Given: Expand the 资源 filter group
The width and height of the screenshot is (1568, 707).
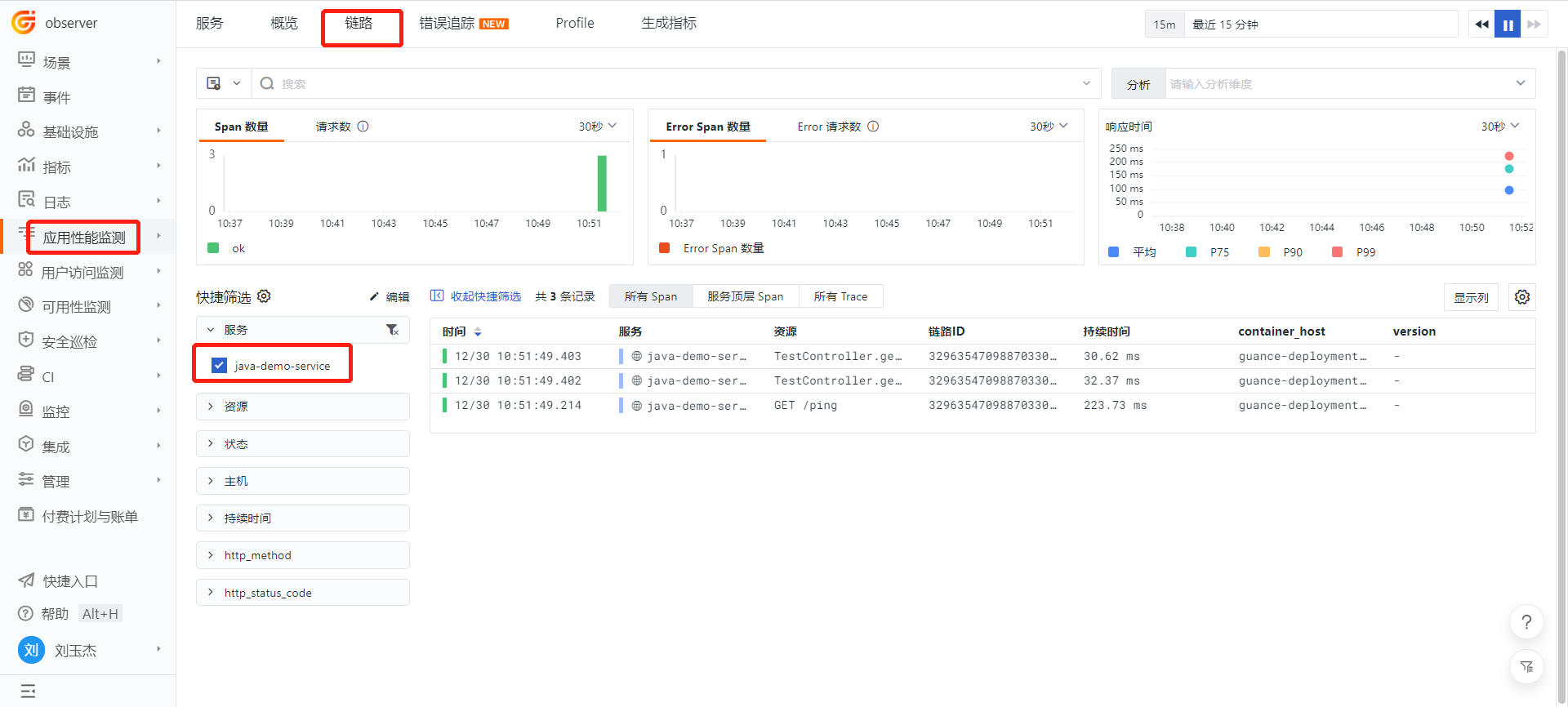Looking at the screenshot, I should (302, 407).
